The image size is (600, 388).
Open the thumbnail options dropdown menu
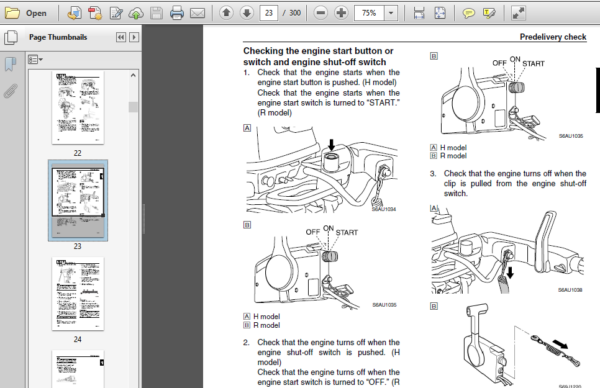(35, 60)
